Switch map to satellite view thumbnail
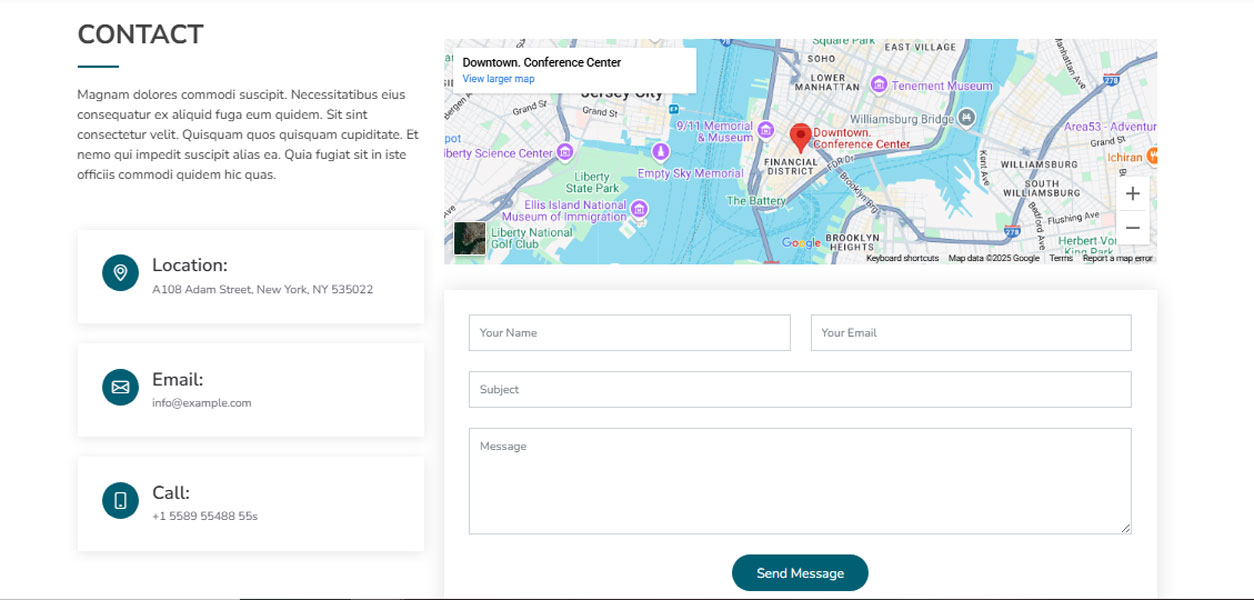This screenshot has width=1254, height=600. pyautogui.click(x=470, y=238)
